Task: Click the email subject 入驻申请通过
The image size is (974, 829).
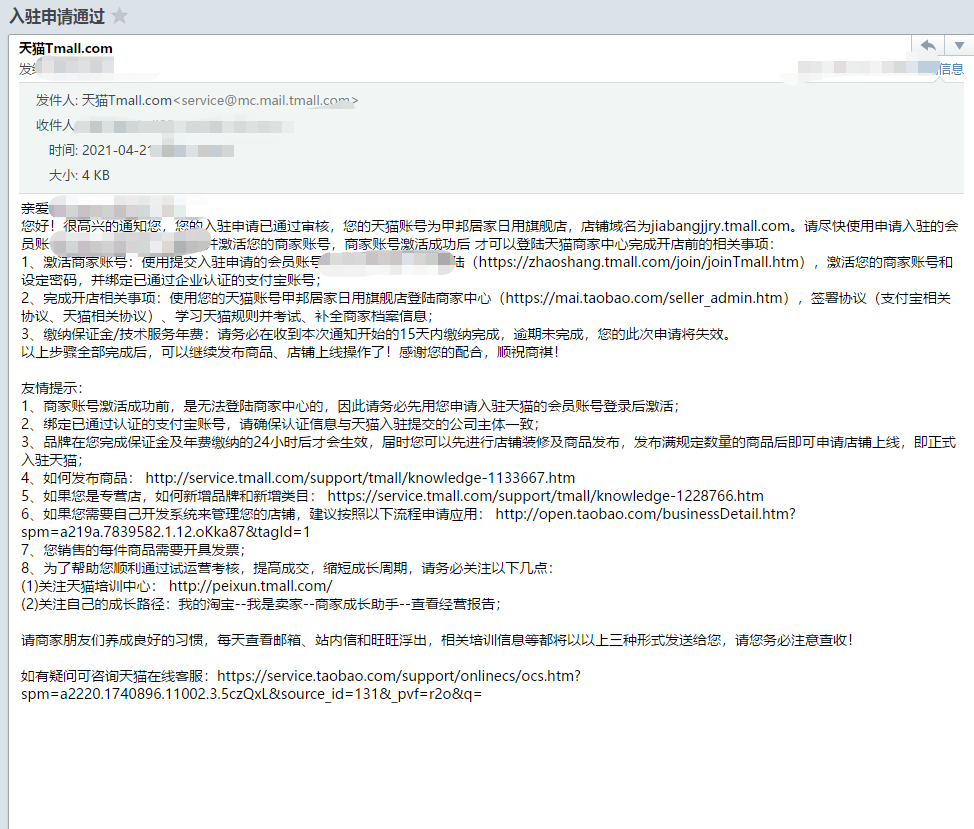Action: (x=57, y=16)
